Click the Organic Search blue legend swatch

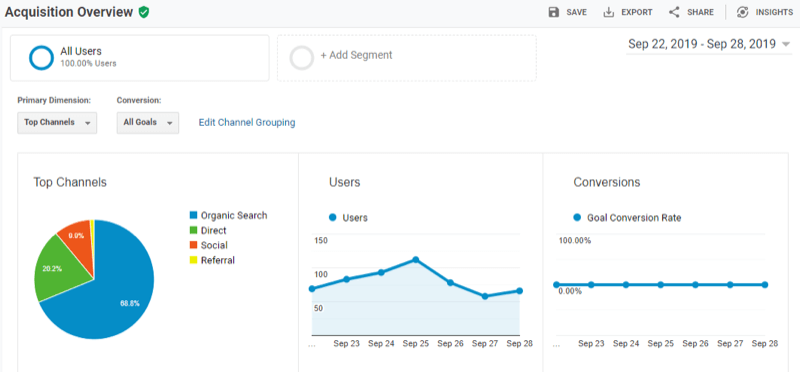pos(193,215)
